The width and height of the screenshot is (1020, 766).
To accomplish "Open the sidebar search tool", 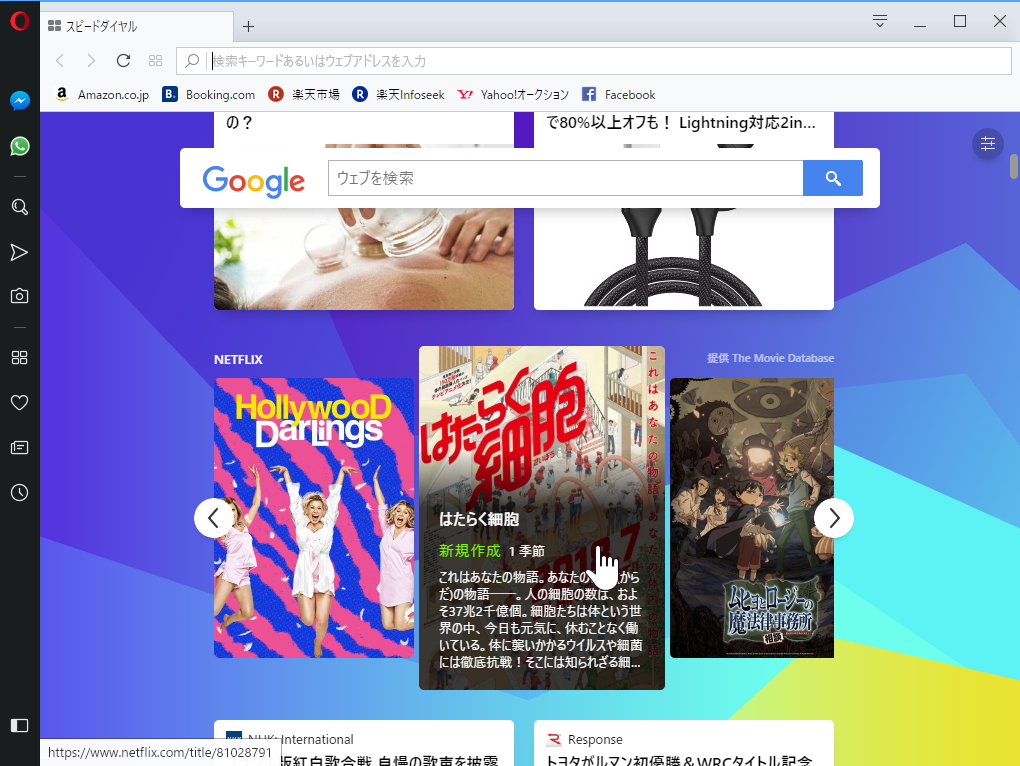I will (x=19, y=207).
